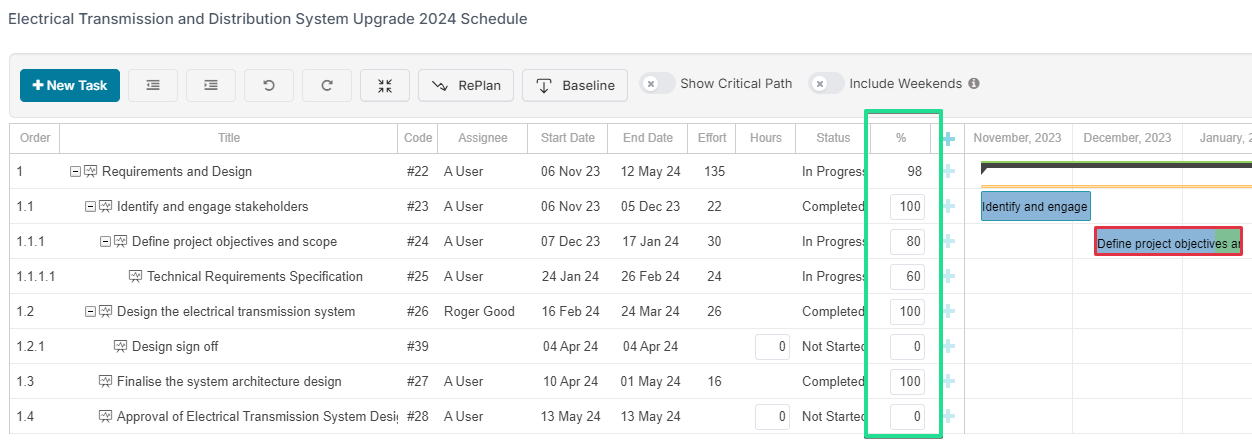Collapse Design the electrical transmission system group
Screen dimensions: 1252x442
pyautogui.click(x=90, y=312)
